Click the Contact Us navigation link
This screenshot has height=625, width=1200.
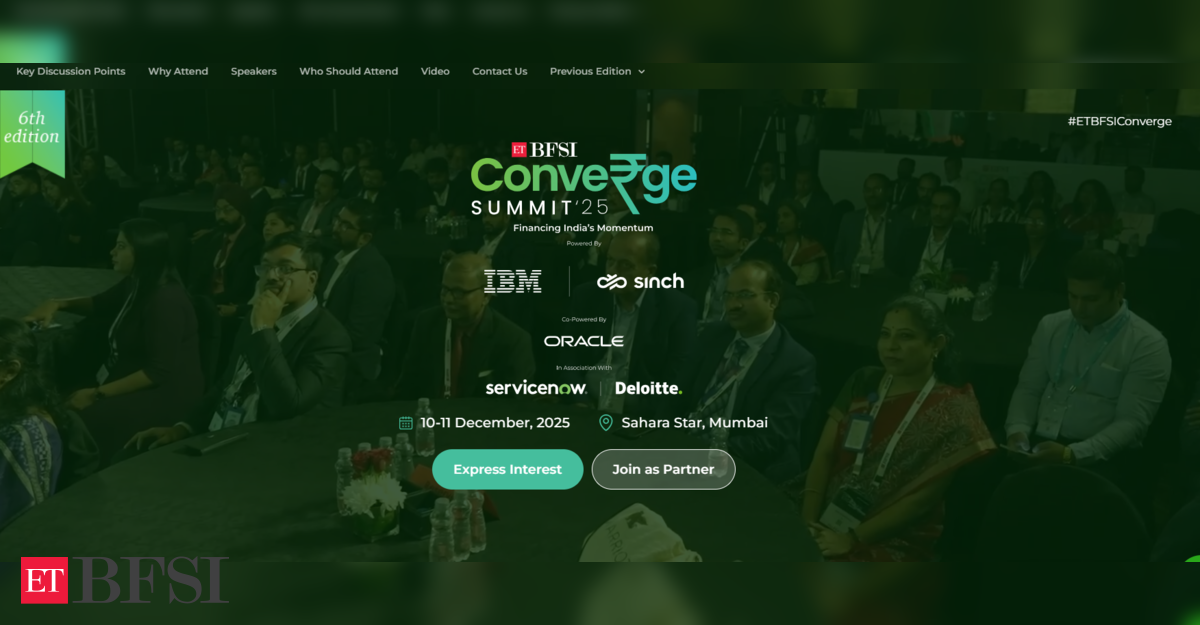click(x=500, y=71)
